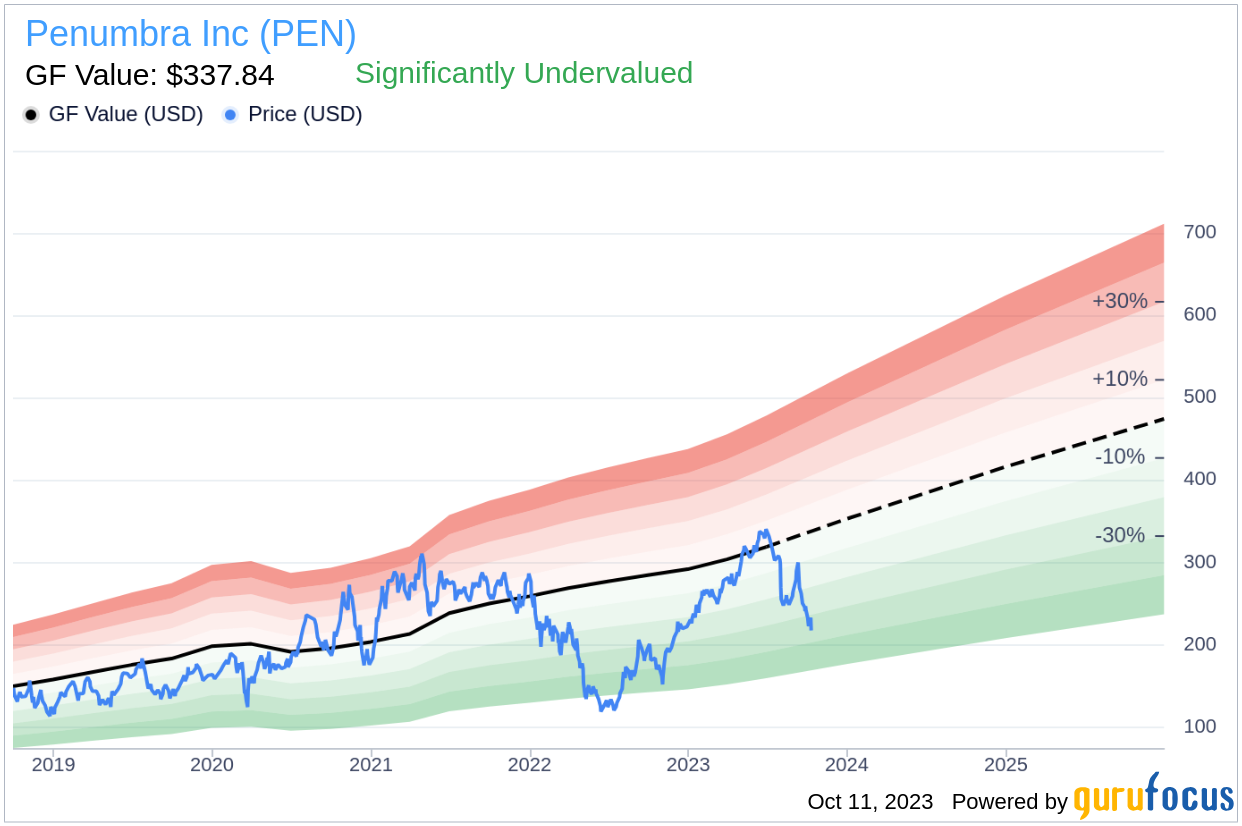Click the black GF Value legend dot
Image resolution: width=1242 pixels, height=826 pixels.
[x=32, y=115]
